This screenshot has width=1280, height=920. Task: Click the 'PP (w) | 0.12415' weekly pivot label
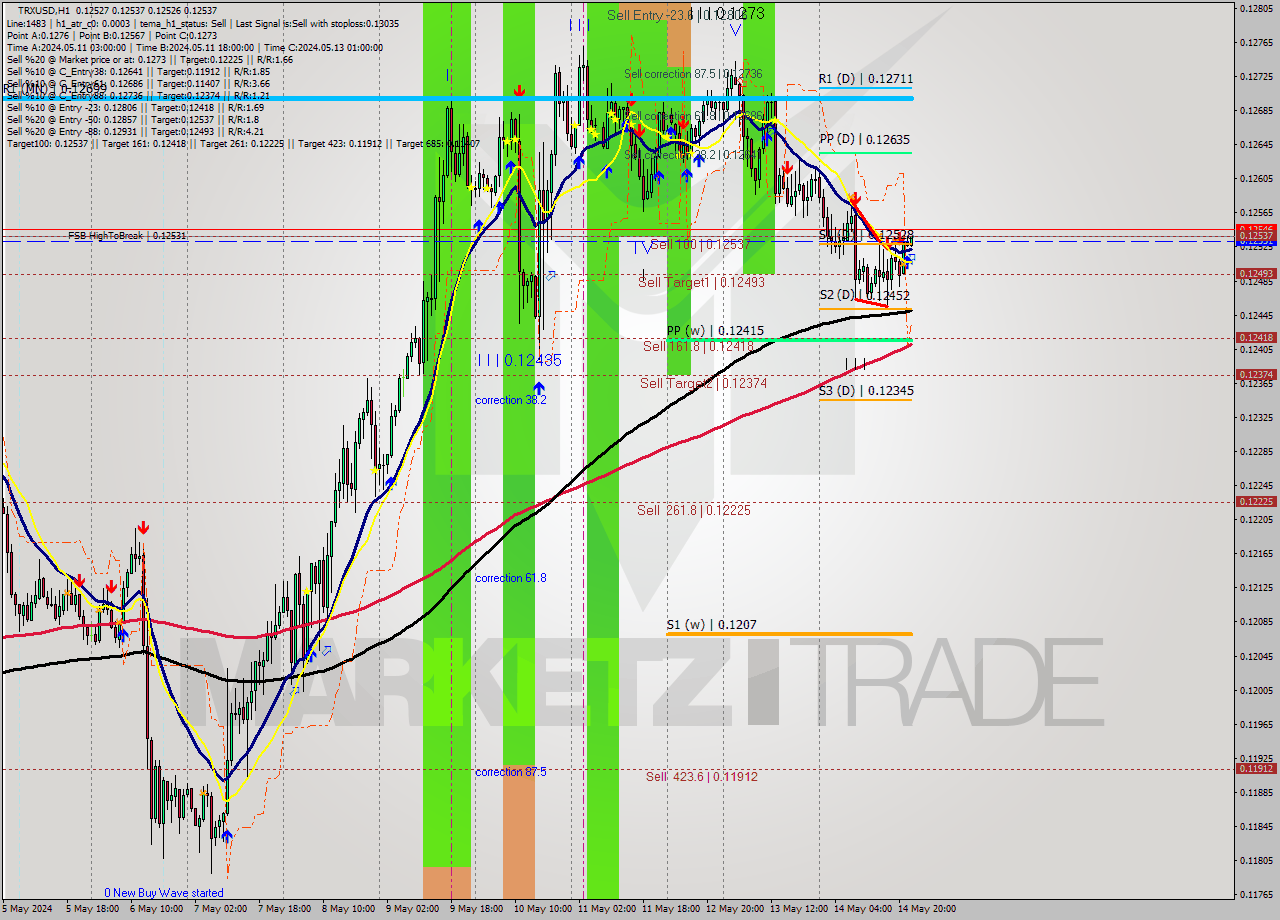(715, 330)
